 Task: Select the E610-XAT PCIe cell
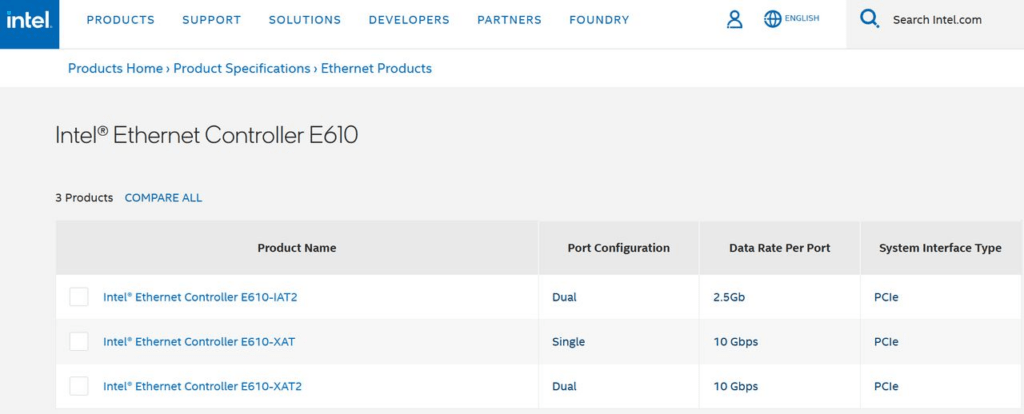point(940,342)
